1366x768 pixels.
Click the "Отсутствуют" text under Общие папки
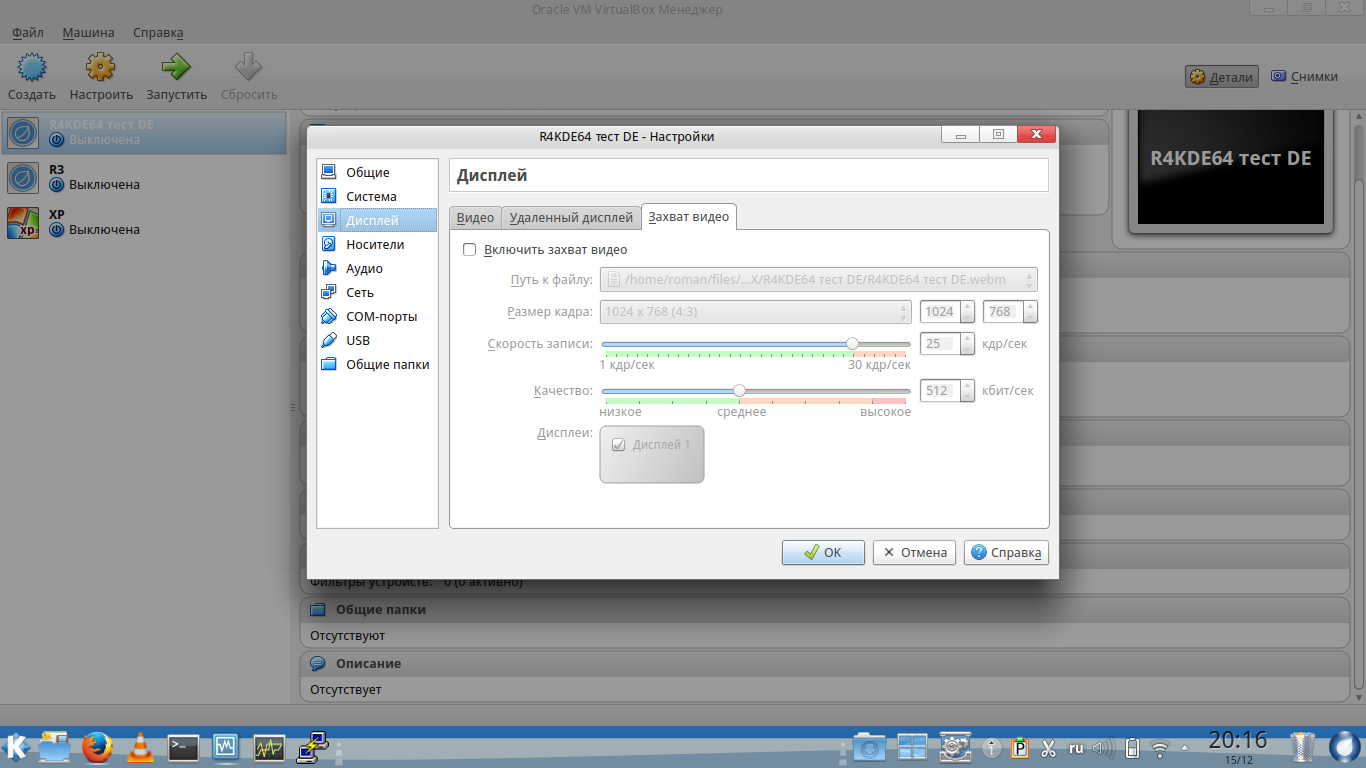click(347, 636)
